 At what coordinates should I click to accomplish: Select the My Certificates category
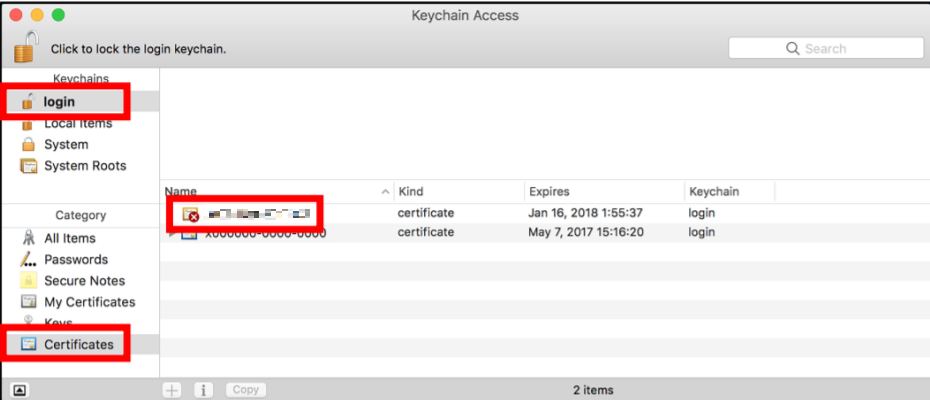tap(89, 302)
